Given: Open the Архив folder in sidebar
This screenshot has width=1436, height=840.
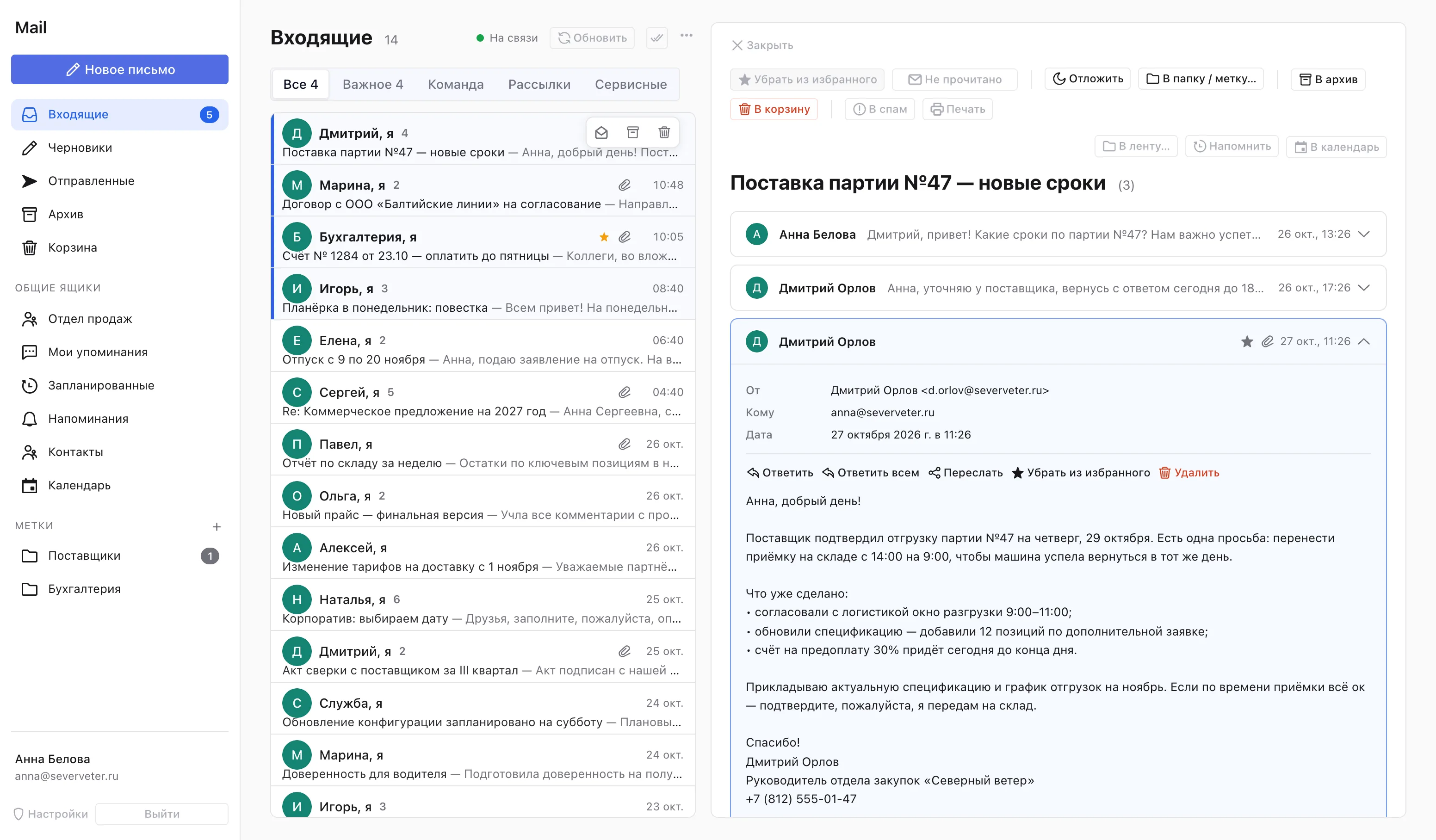Looking at the screenshot, I should pos(120,214).
